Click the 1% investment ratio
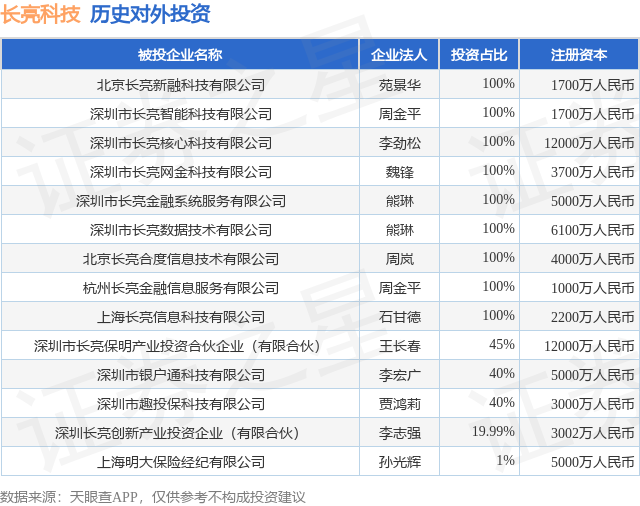640x506 pixels. tap(505, 460)
